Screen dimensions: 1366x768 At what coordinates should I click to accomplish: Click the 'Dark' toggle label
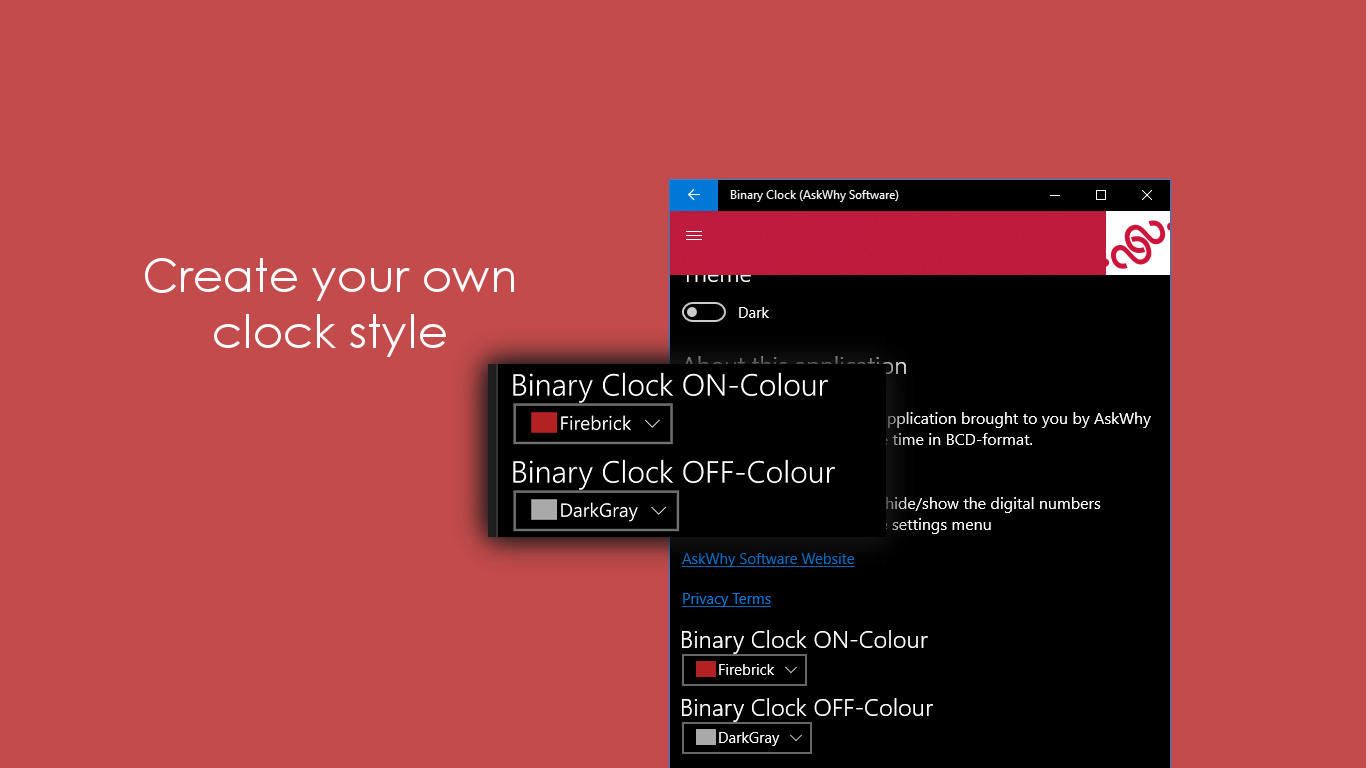coord(753,313)
